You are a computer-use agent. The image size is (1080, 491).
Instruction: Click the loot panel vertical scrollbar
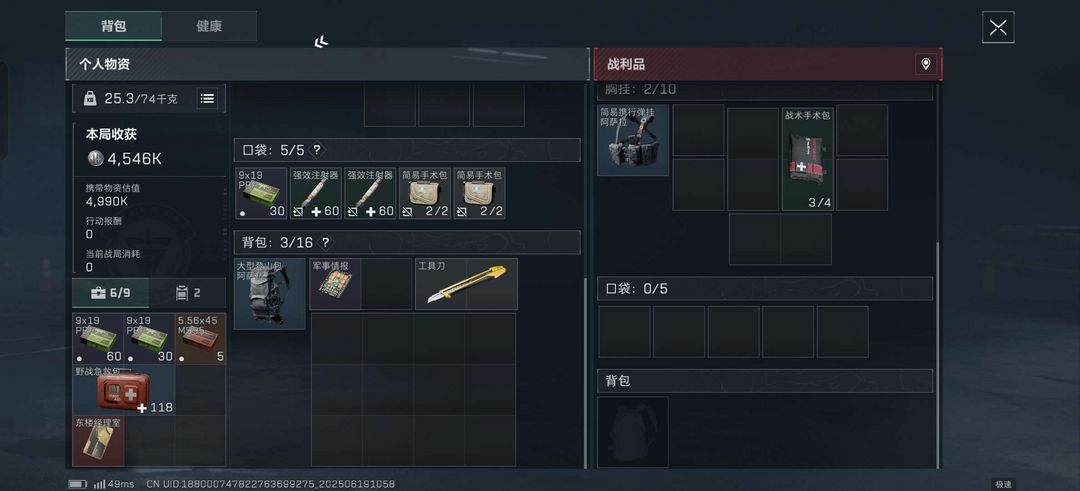(x=937, y=355)
